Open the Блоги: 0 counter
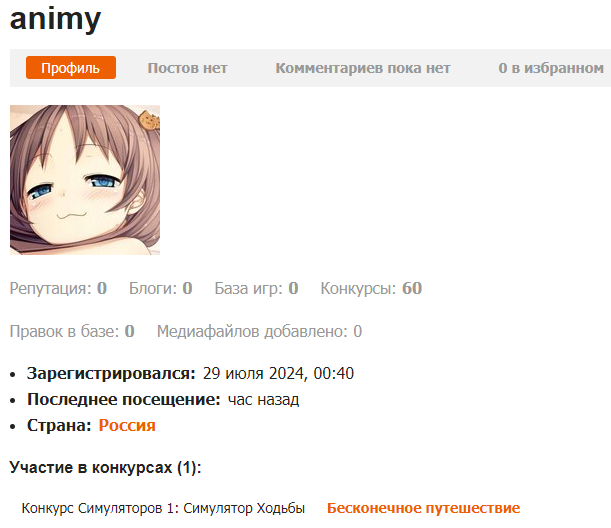611x528 pixels. [x=161, y=288]
